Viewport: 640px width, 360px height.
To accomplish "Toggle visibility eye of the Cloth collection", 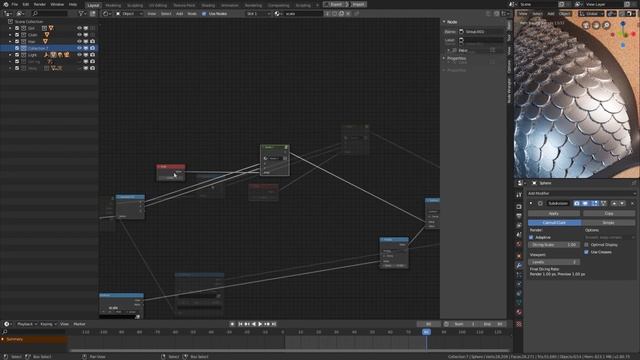I will [x=79, y=35].
